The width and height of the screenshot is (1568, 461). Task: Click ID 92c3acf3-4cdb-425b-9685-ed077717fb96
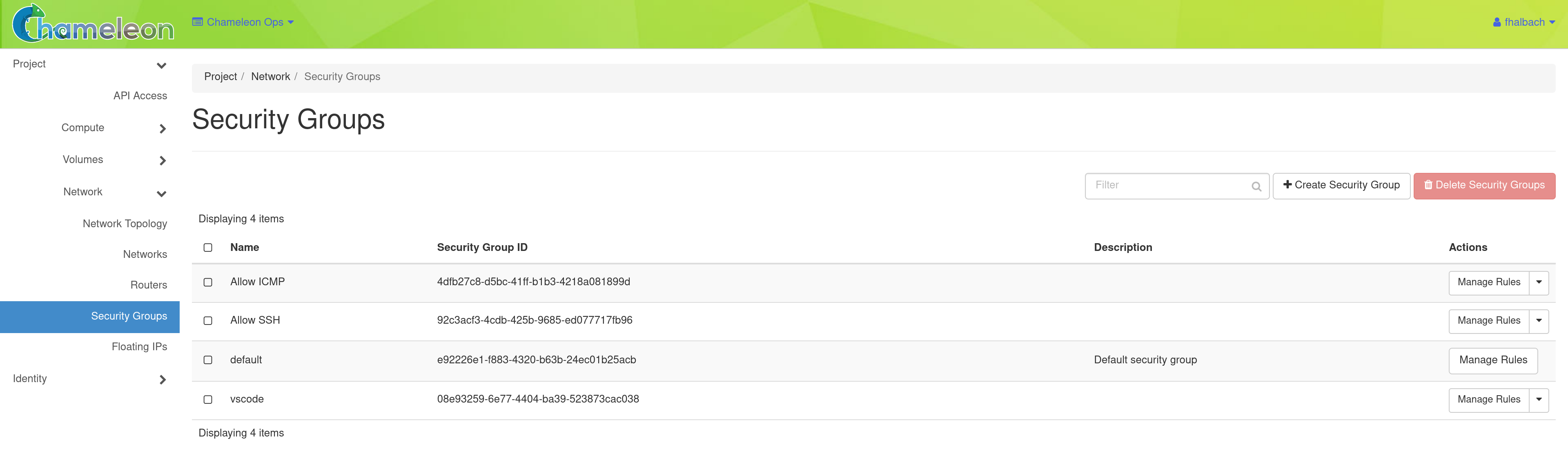click(x=535, y=320)
